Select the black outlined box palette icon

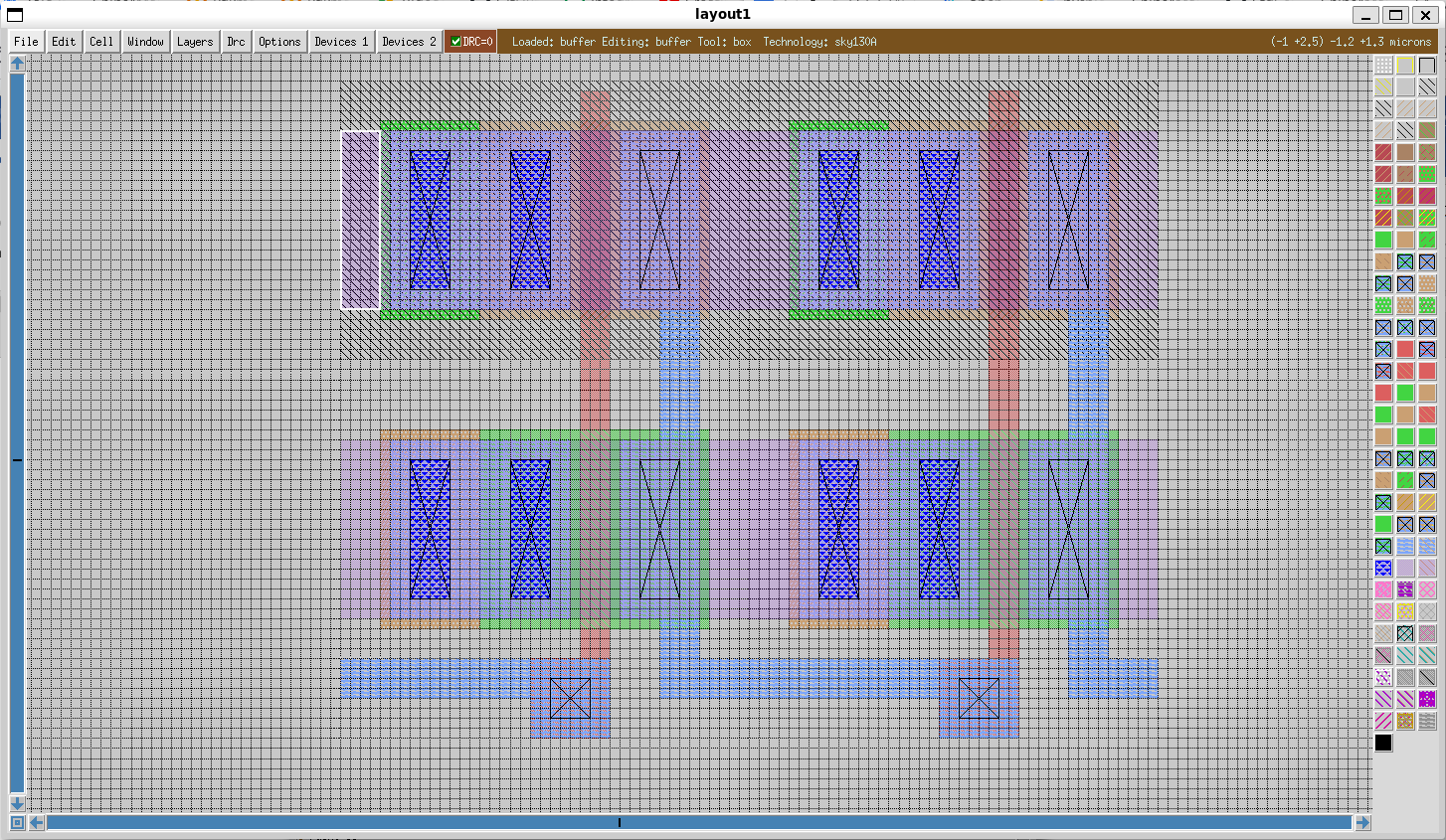click(1427, 66)
